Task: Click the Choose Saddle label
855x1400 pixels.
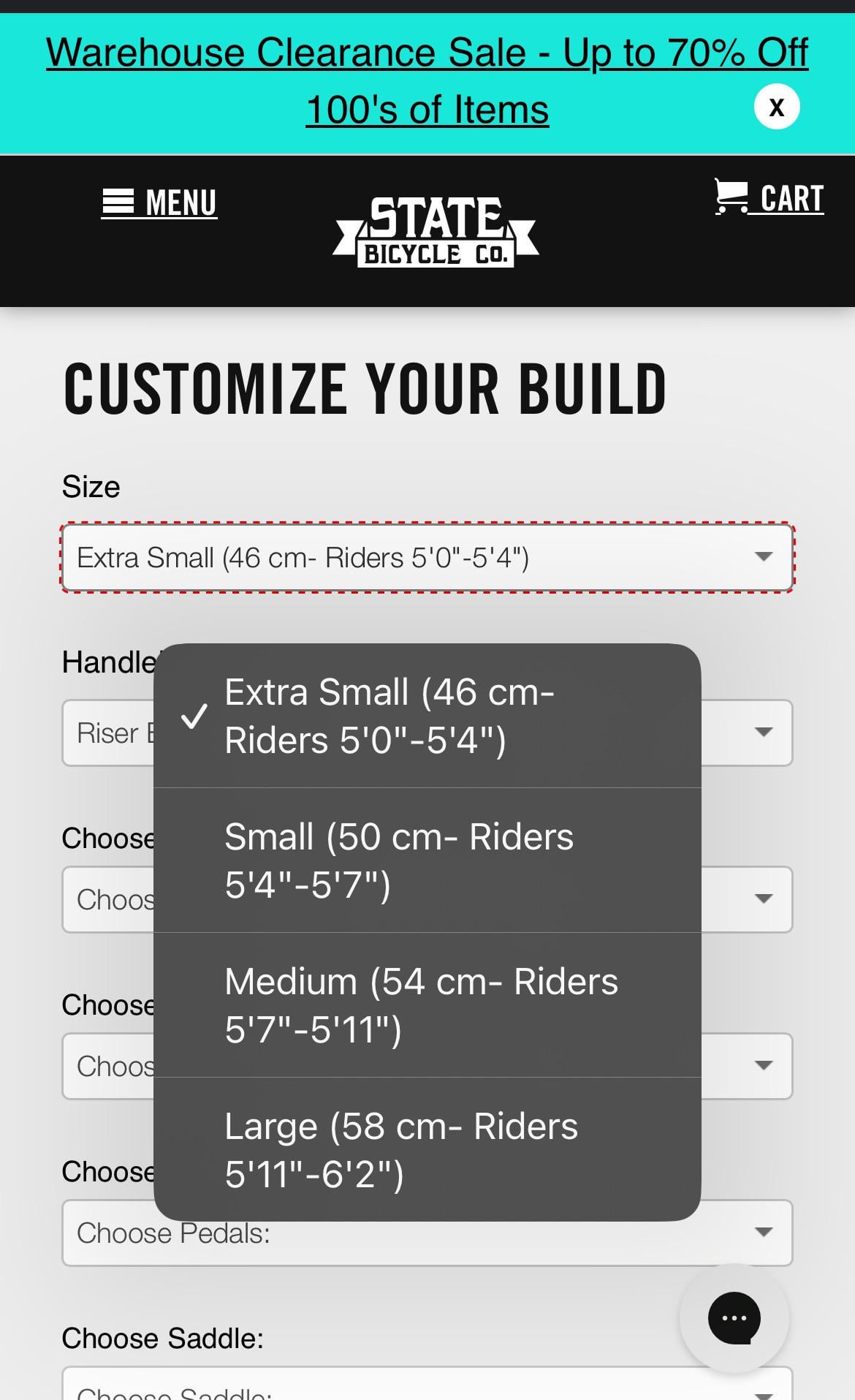Action: tap(162, 1339)
